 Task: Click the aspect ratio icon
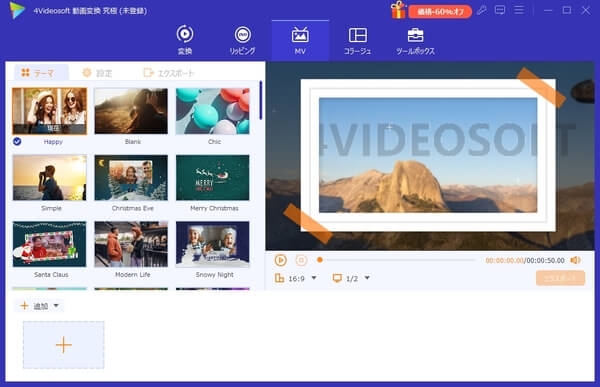[x=279, y=278]
